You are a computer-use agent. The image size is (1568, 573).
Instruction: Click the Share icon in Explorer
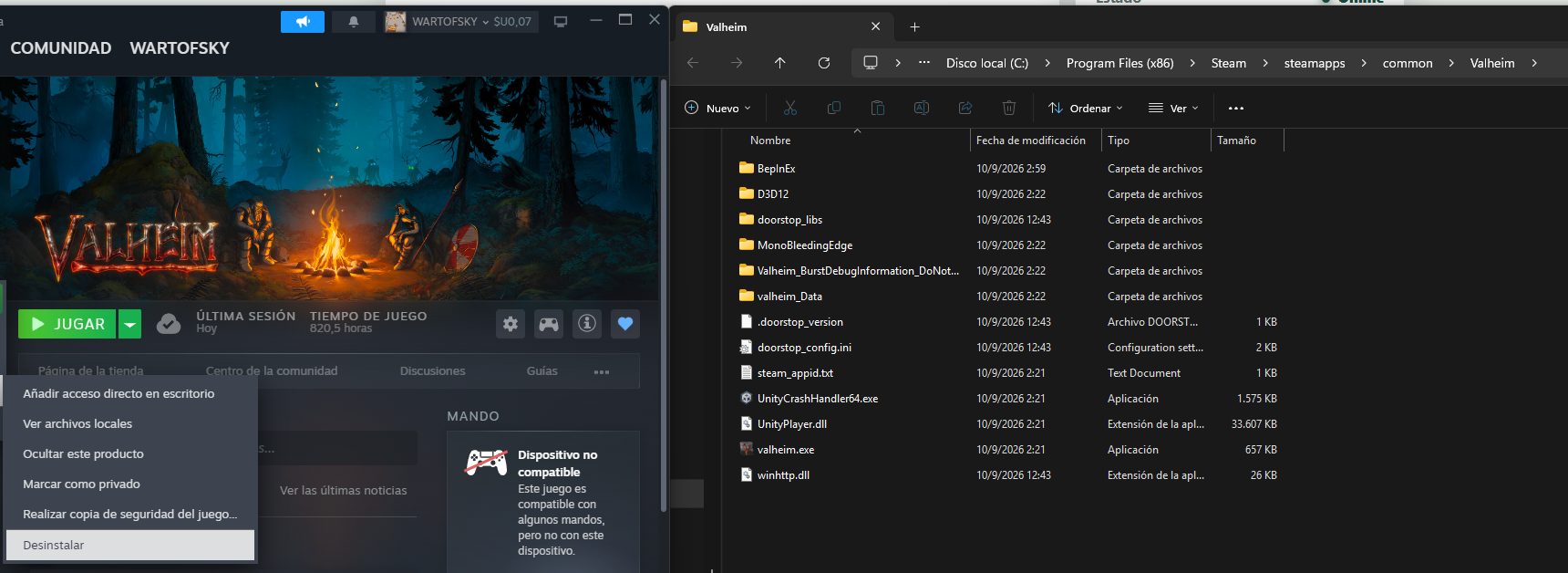coord(965,108)
